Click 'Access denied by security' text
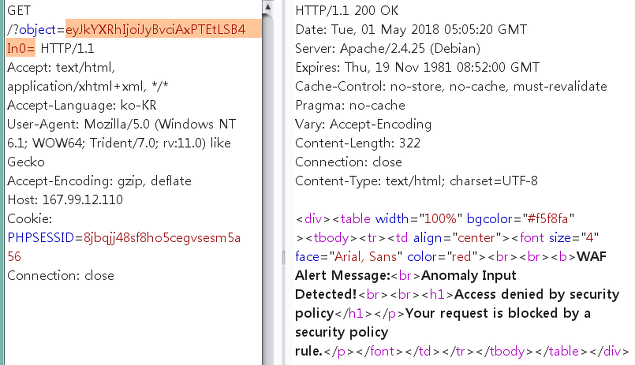 pyautogui.click(x=537, y=294)
